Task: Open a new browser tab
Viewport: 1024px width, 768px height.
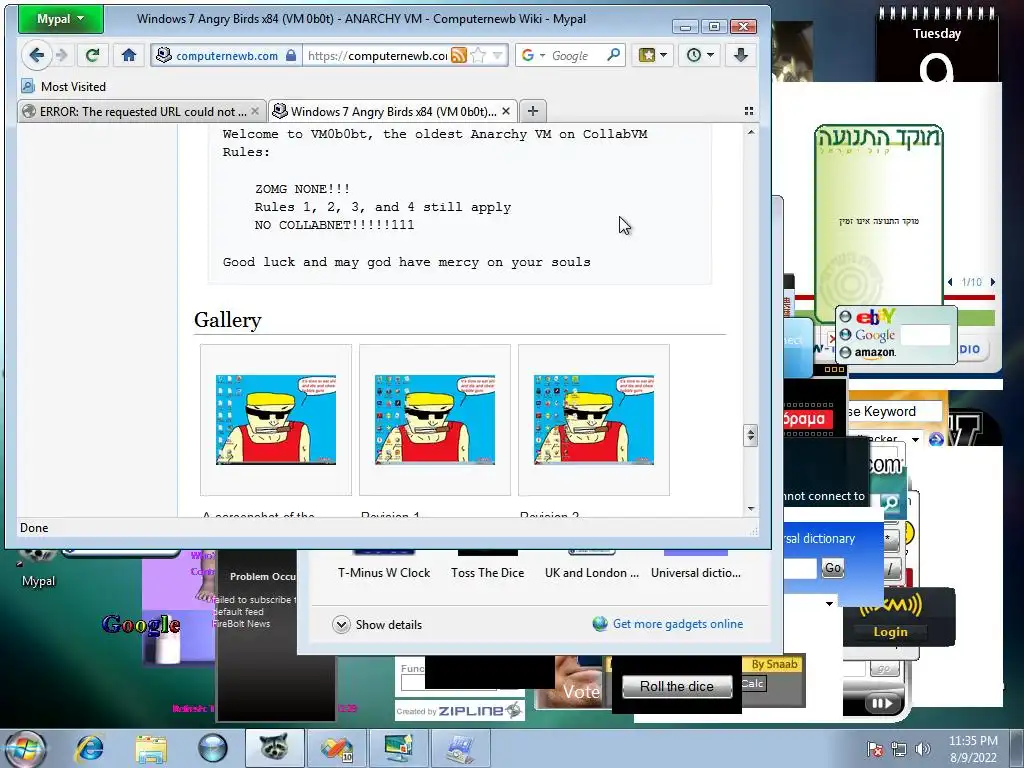Action: tap(533, 111)
